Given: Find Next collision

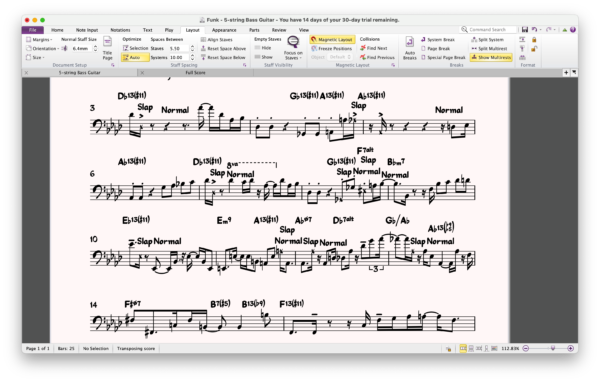Looking at the screenshot, I should coord(374,48).
